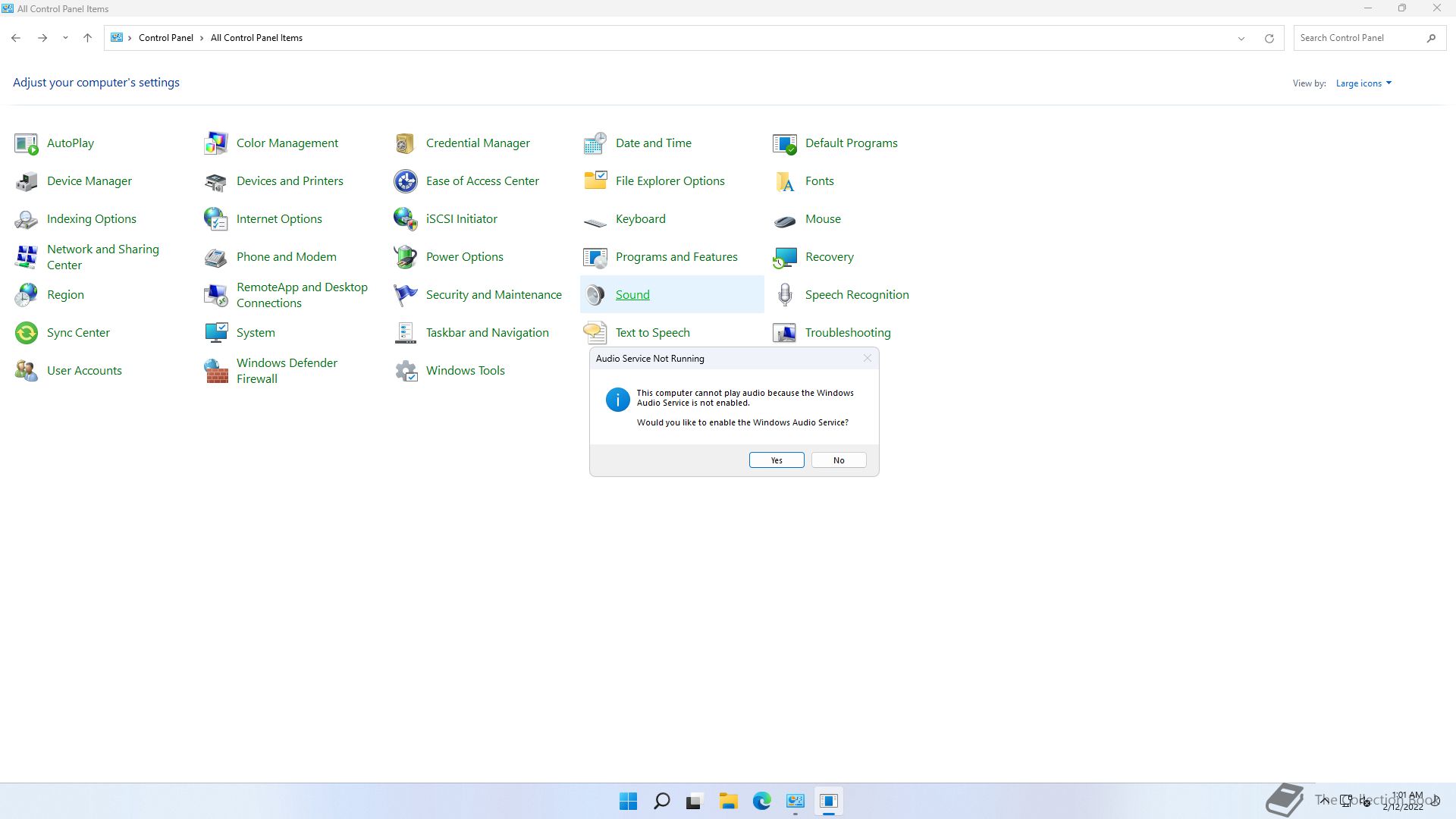Open Taskbar and Navigation link
This screenshot has height=819, width=1456.
(487, 333)
